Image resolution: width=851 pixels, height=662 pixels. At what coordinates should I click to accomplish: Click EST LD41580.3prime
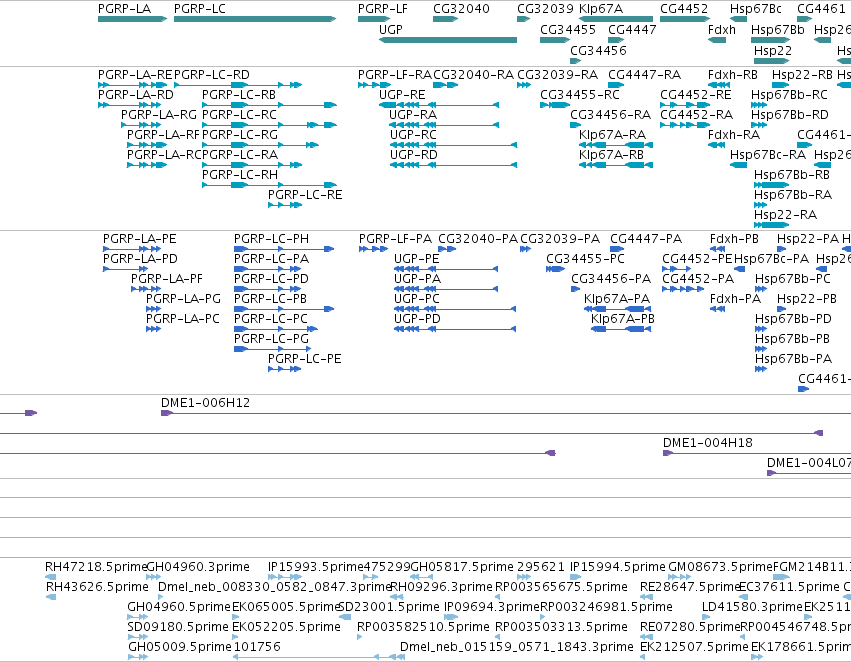tap(752, 607)
